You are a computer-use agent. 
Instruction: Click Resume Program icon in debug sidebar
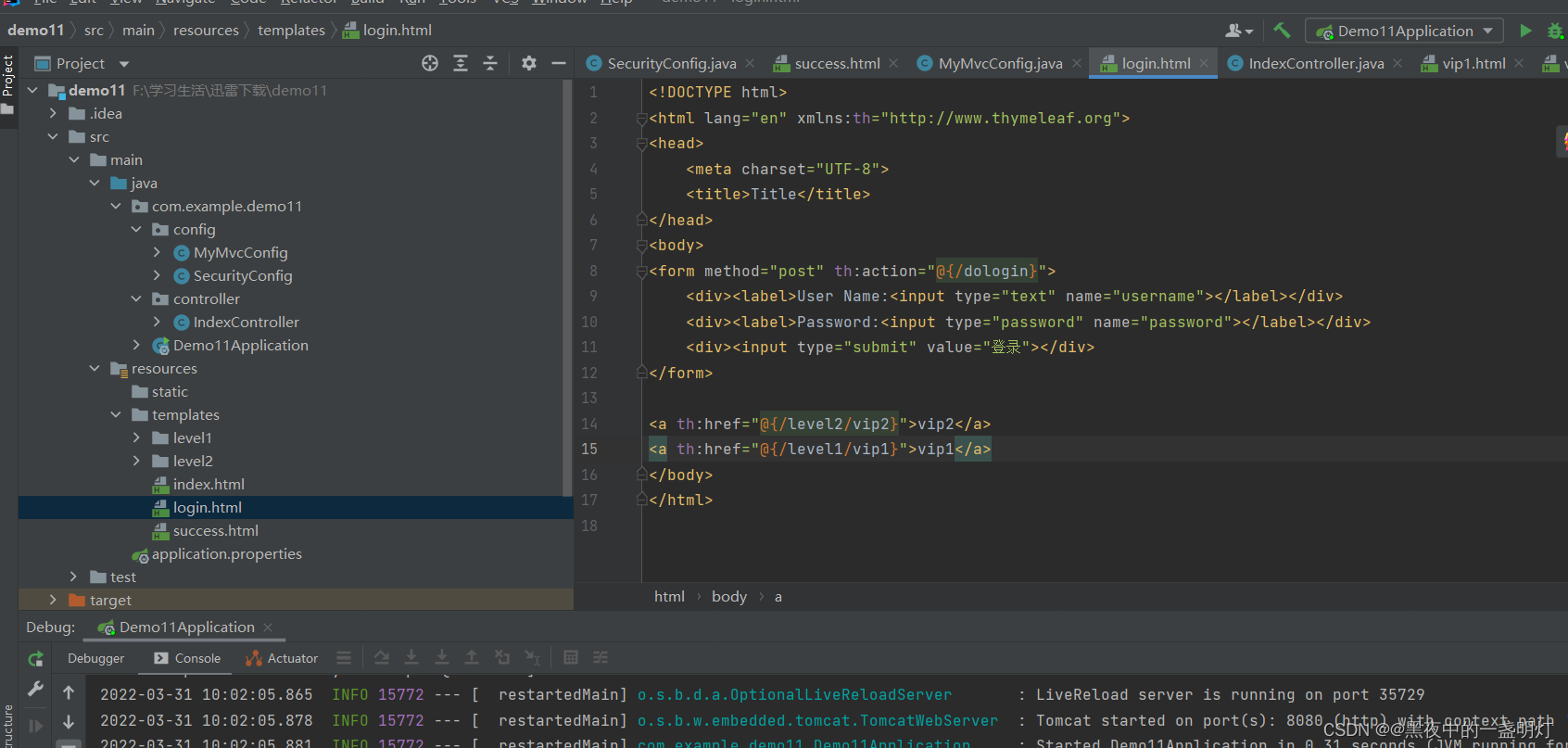pos(35,726)
